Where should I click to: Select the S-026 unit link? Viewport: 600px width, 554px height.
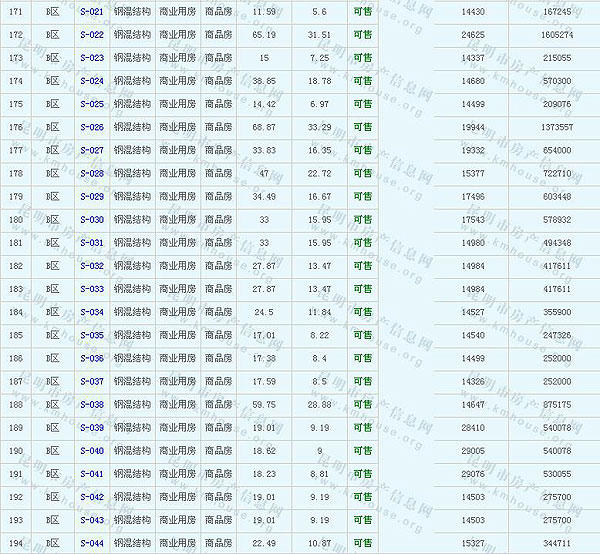(x=91, y=127)
